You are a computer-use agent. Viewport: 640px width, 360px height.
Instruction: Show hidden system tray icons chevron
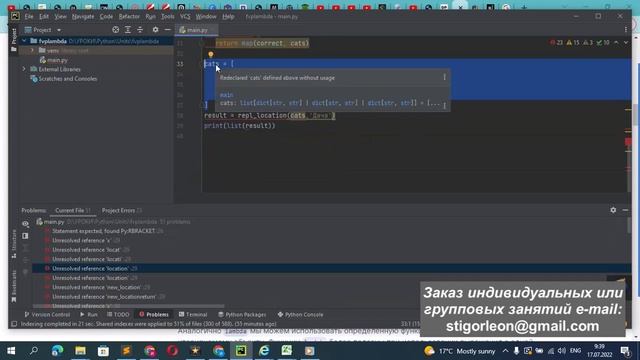point(505,351)
